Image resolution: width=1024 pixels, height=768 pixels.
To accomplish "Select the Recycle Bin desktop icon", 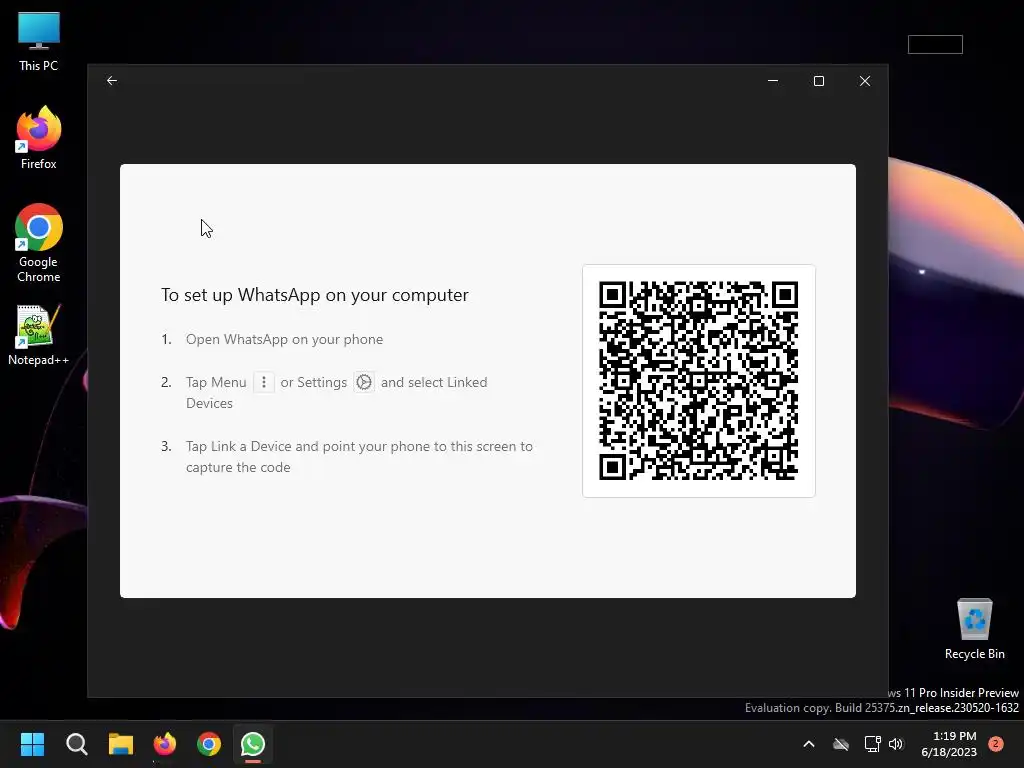I will (x=974, y=630).
